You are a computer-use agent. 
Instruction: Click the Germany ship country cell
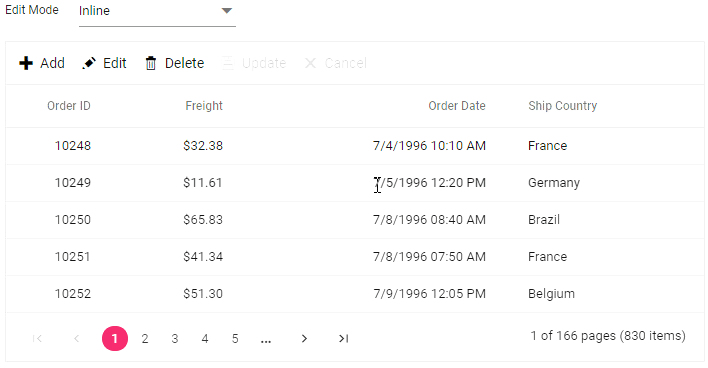pyautogui.click(x=554, y=183)
